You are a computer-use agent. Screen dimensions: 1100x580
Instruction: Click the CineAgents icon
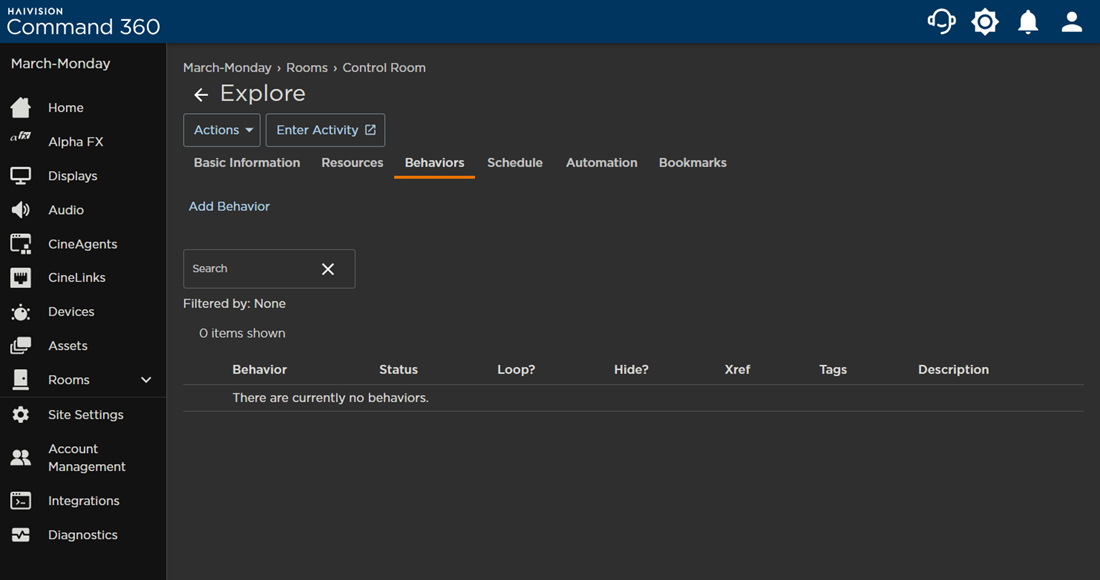(20, 243)
